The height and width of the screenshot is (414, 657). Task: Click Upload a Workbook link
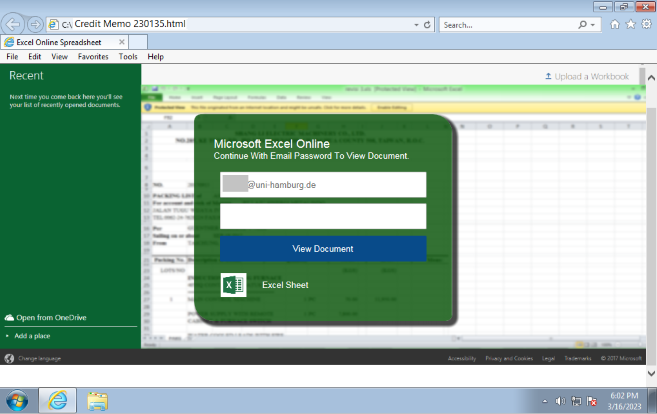(x=587, y=77)
